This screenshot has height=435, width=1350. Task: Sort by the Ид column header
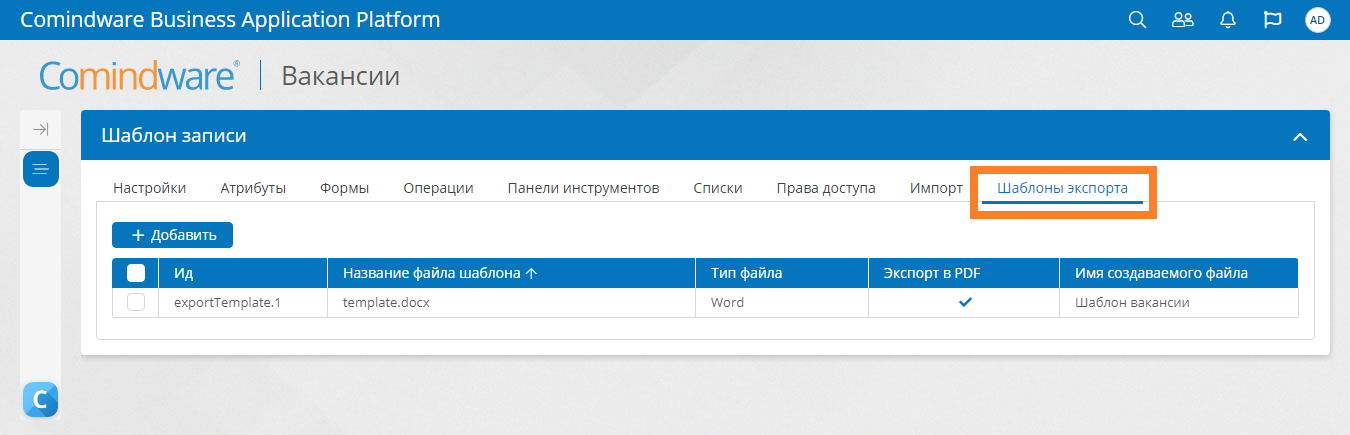pyautogui.click(x=243, y=273)
